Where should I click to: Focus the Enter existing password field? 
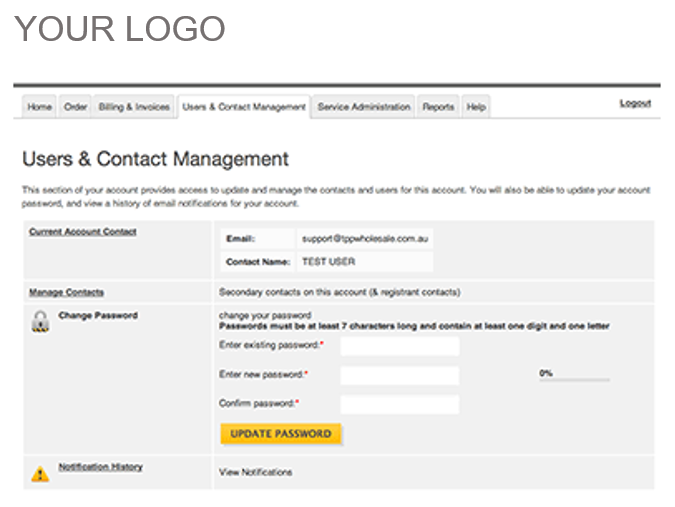(399, 346)
